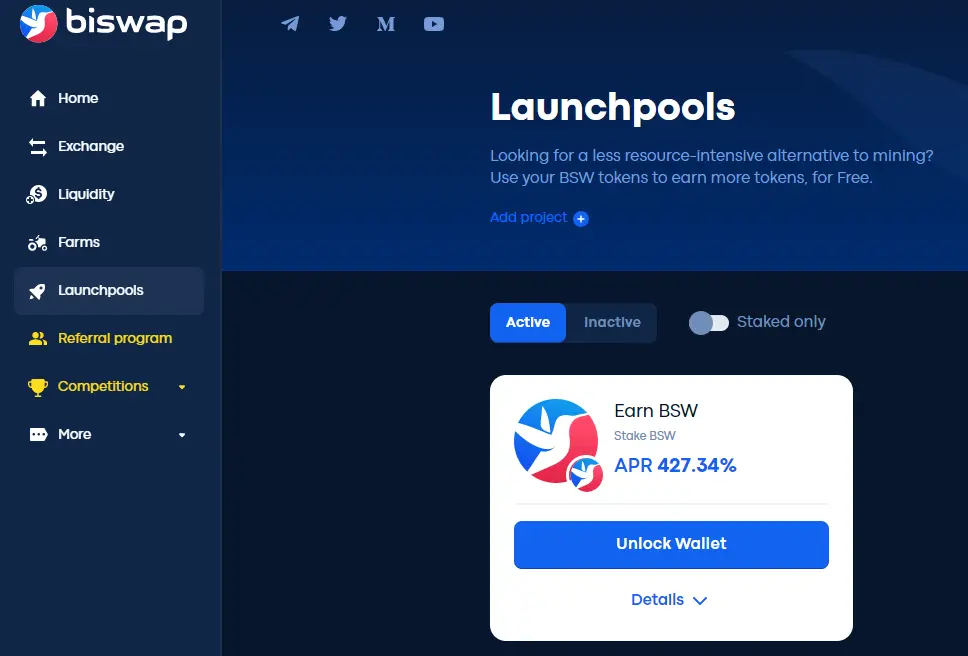
Task: Open the Competitions menu label
Action: (x=103, y=386)
